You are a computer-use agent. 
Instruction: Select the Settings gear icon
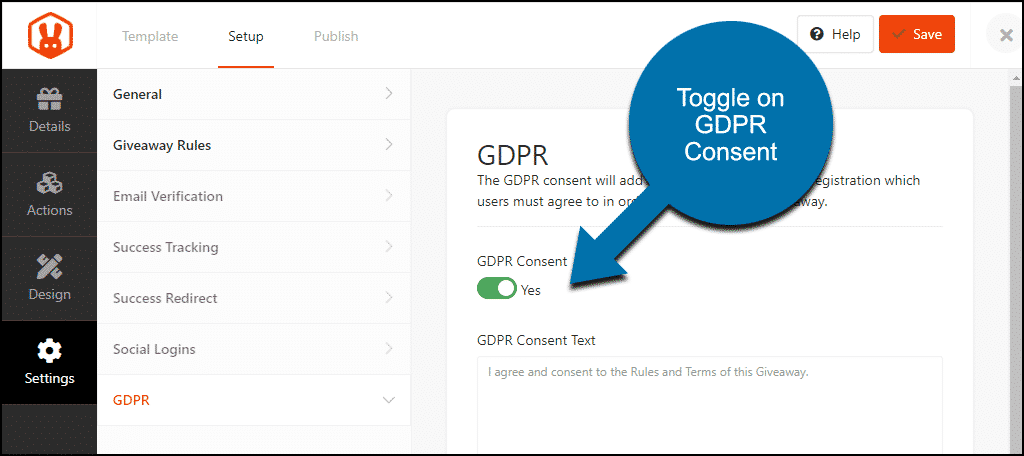(x=50, y=351)
